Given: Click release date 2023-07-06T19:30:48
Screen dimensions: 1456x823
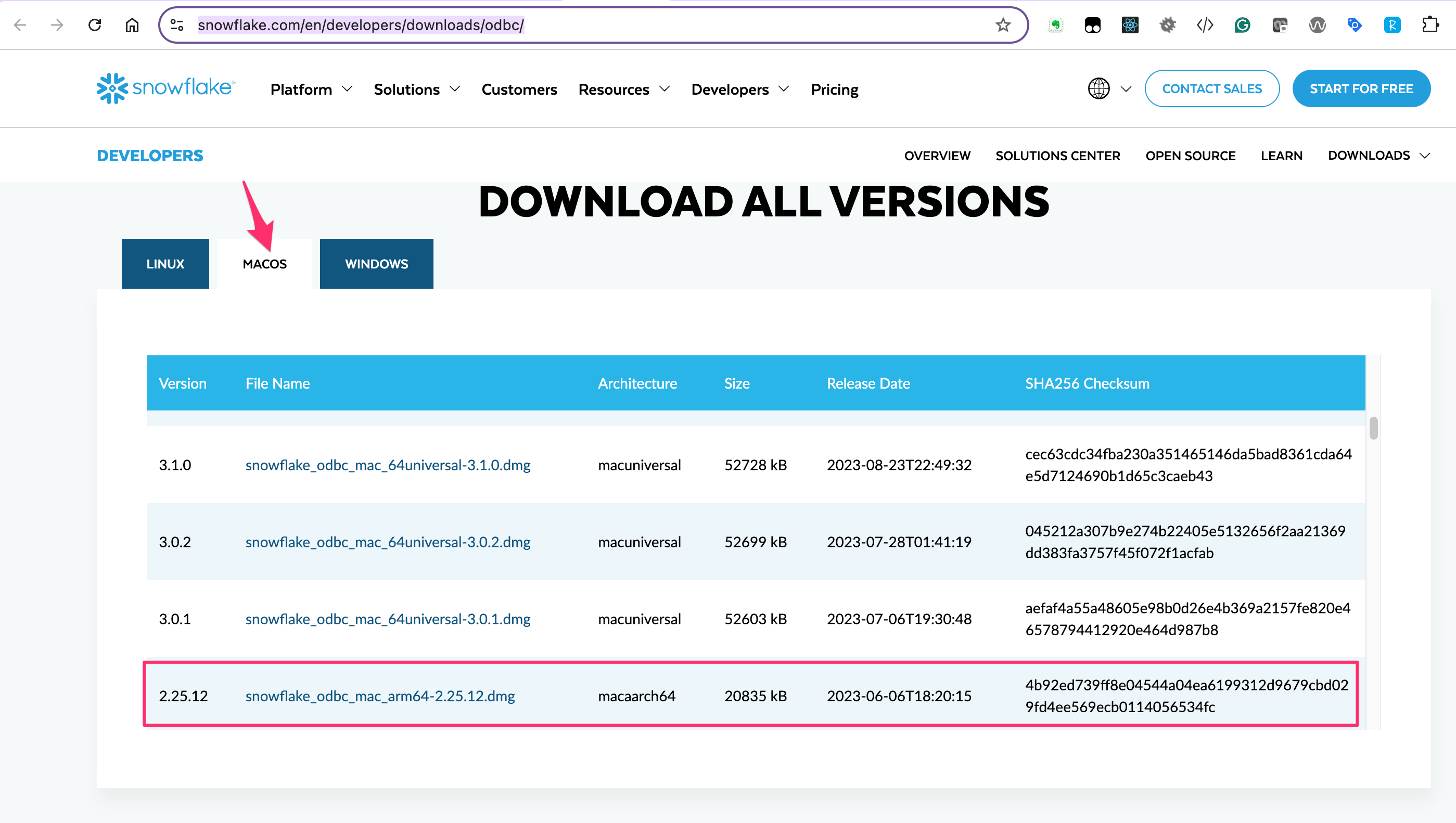Looking at the screenshot, I should (x=899, y=619).
